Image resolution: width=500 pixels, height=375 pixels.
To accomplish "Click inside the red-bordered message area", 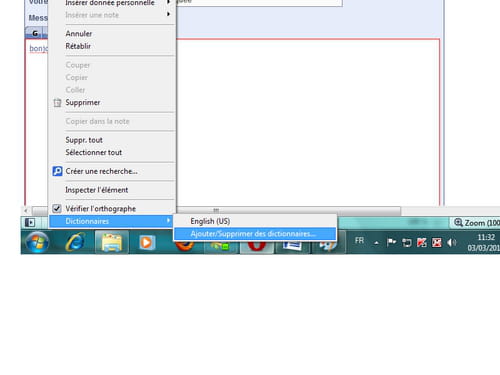I will (307, 122).
